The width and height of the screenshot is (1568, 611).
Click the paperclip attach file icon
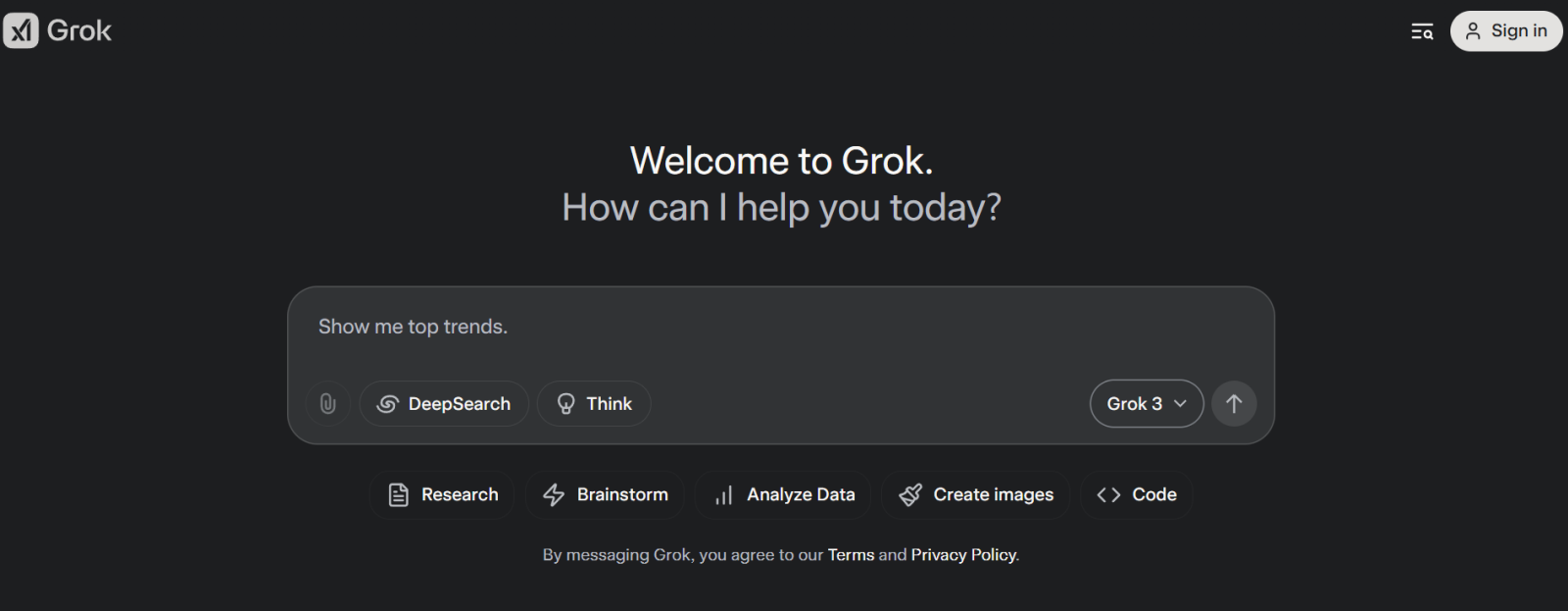[328, 404]
